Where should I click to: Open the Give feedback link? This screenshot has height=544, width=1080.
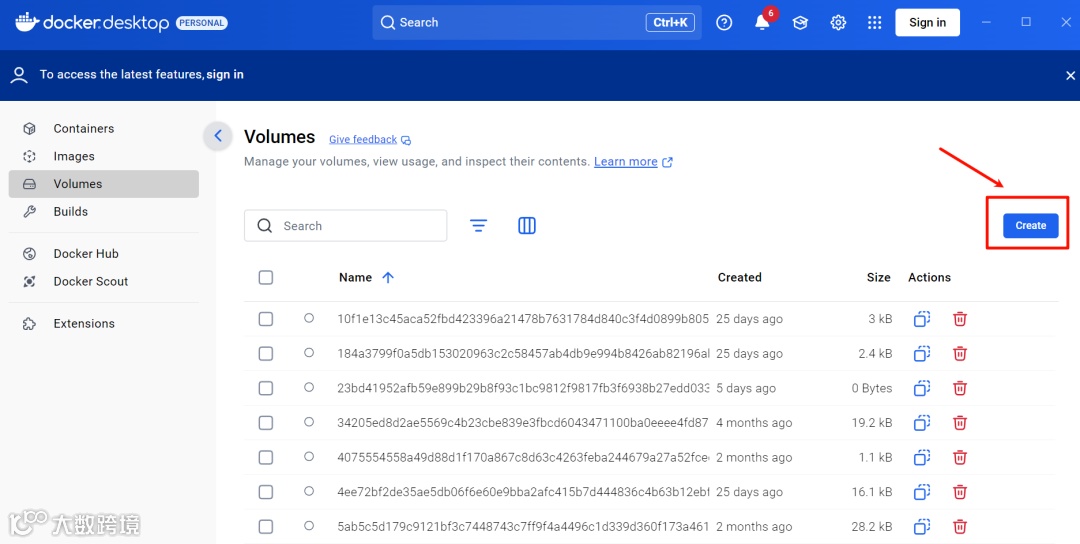coord(370,140)
